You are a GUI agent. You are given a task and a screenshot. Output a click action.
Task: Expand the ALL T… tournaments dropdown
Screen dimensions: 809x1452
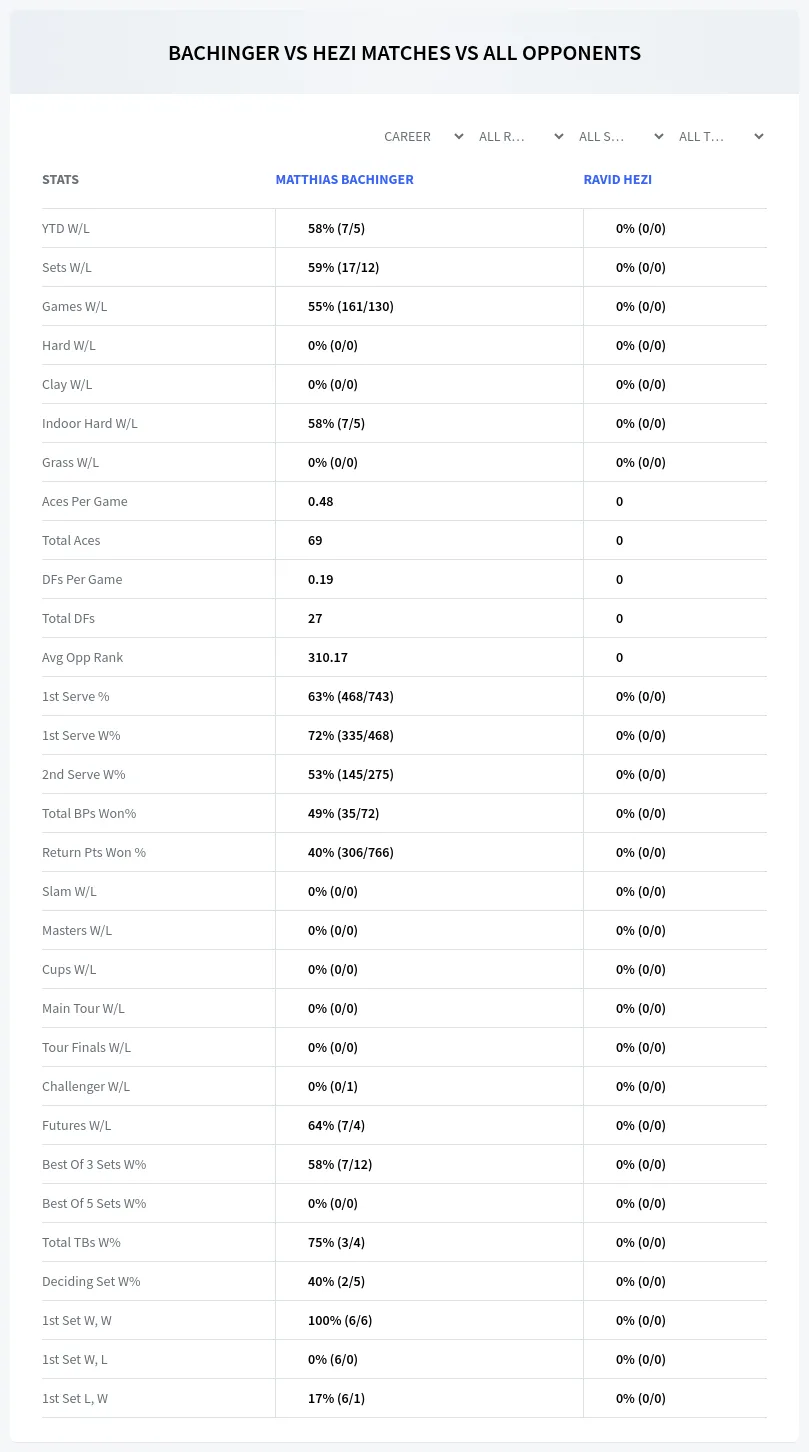(x=721, y=136)
